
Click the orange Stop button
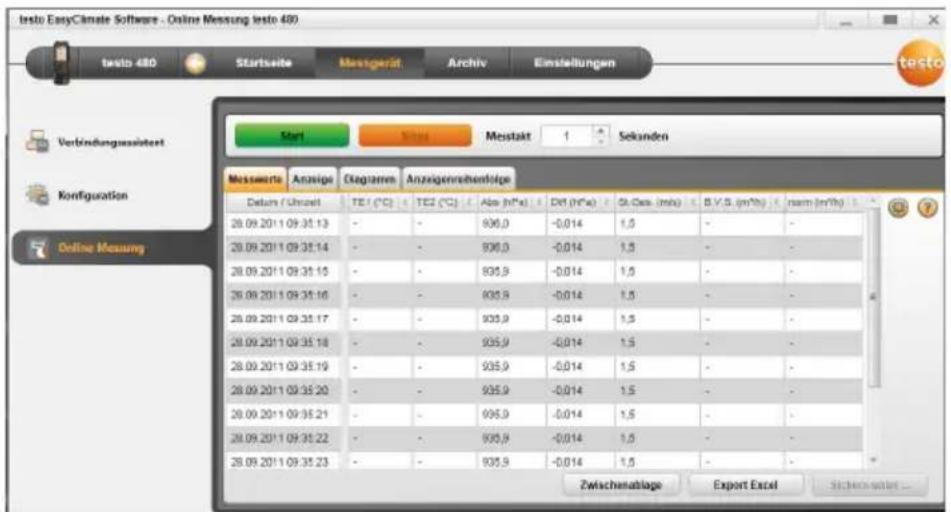[415, 136]
